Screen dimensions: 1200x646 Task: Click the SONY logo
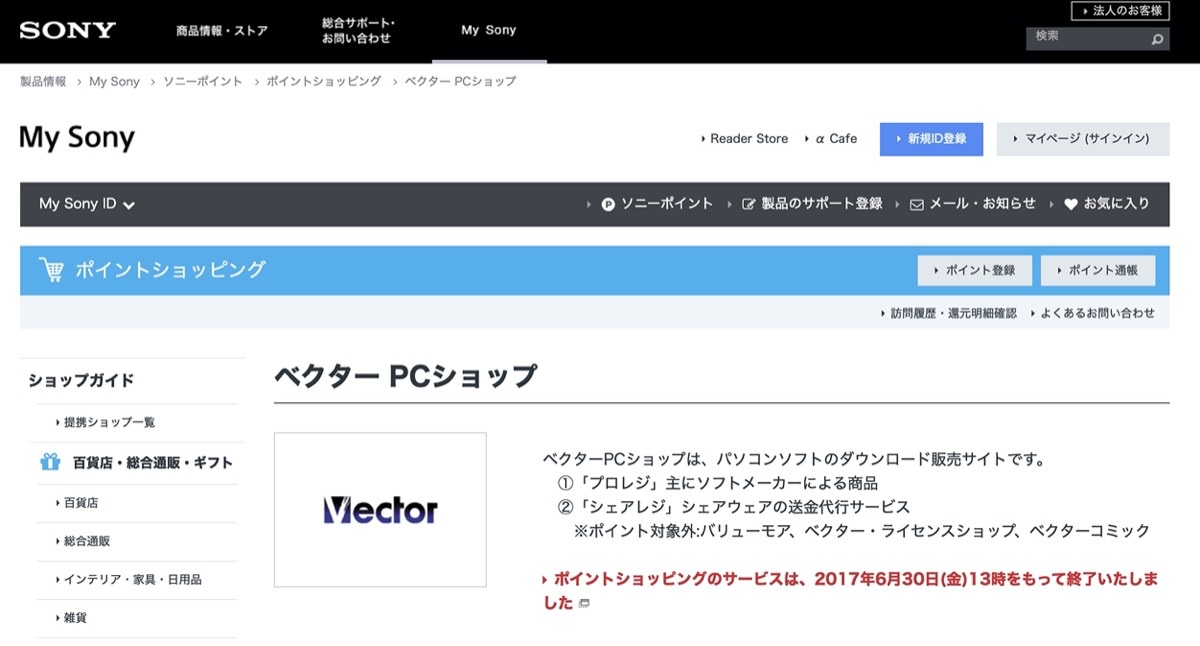68,30
